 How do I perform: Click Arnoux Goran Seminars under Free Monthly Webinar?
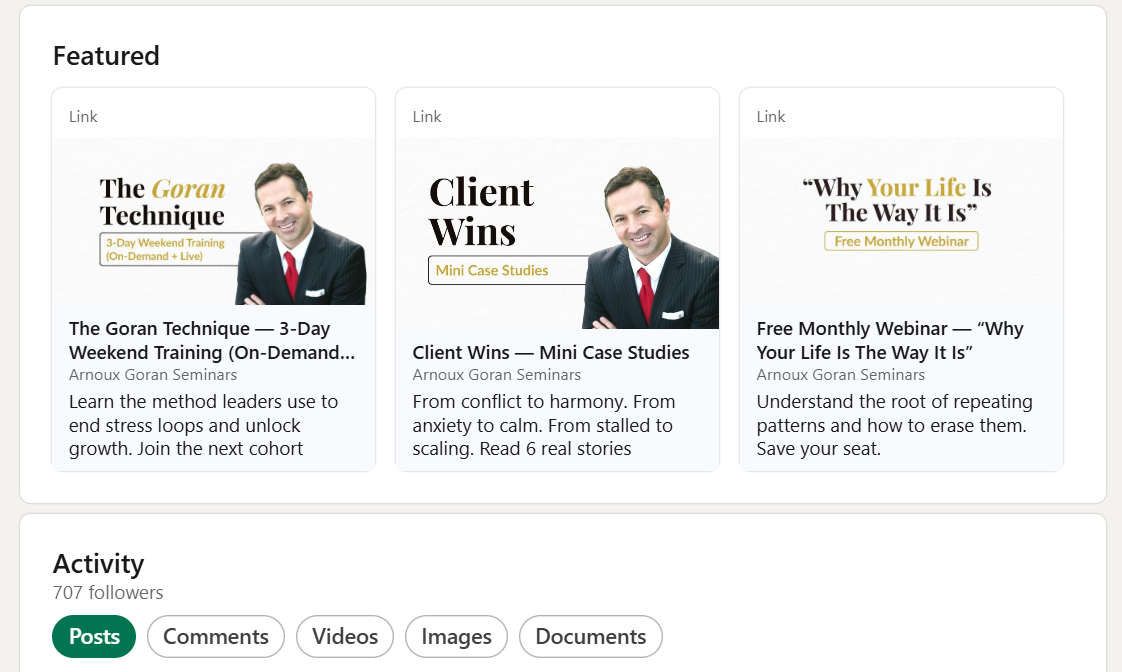pyautogui.click(x=841, y=375)
